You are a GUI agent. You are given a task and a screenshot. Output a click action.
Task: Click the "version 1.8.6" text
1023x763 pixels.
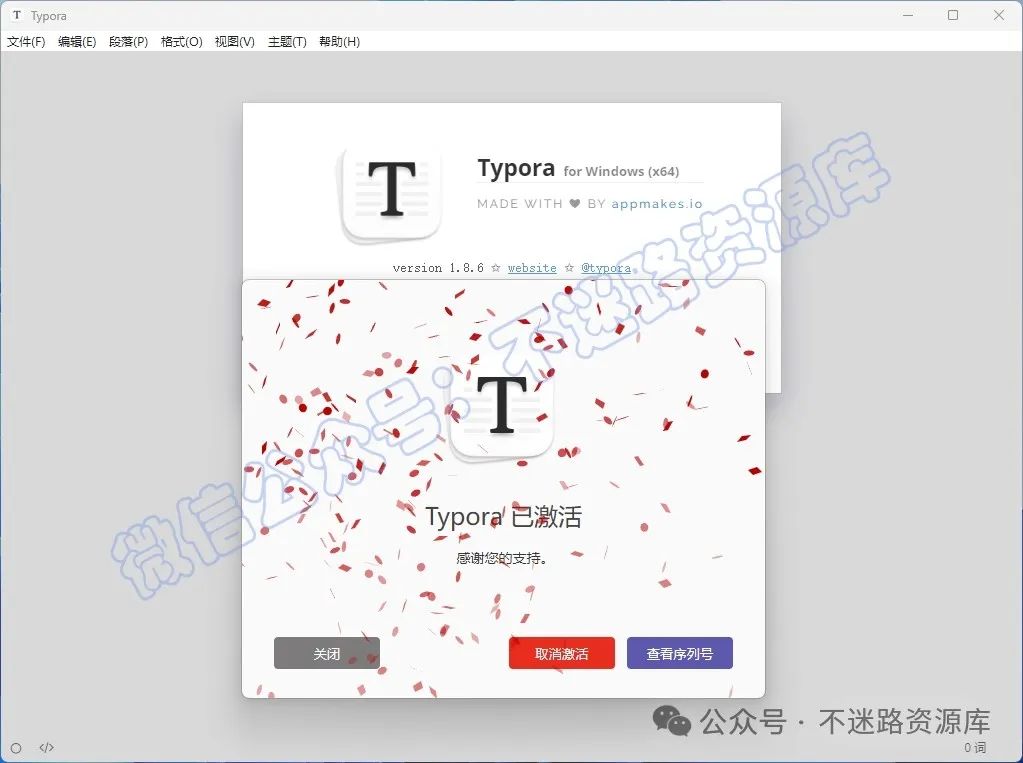438,268
